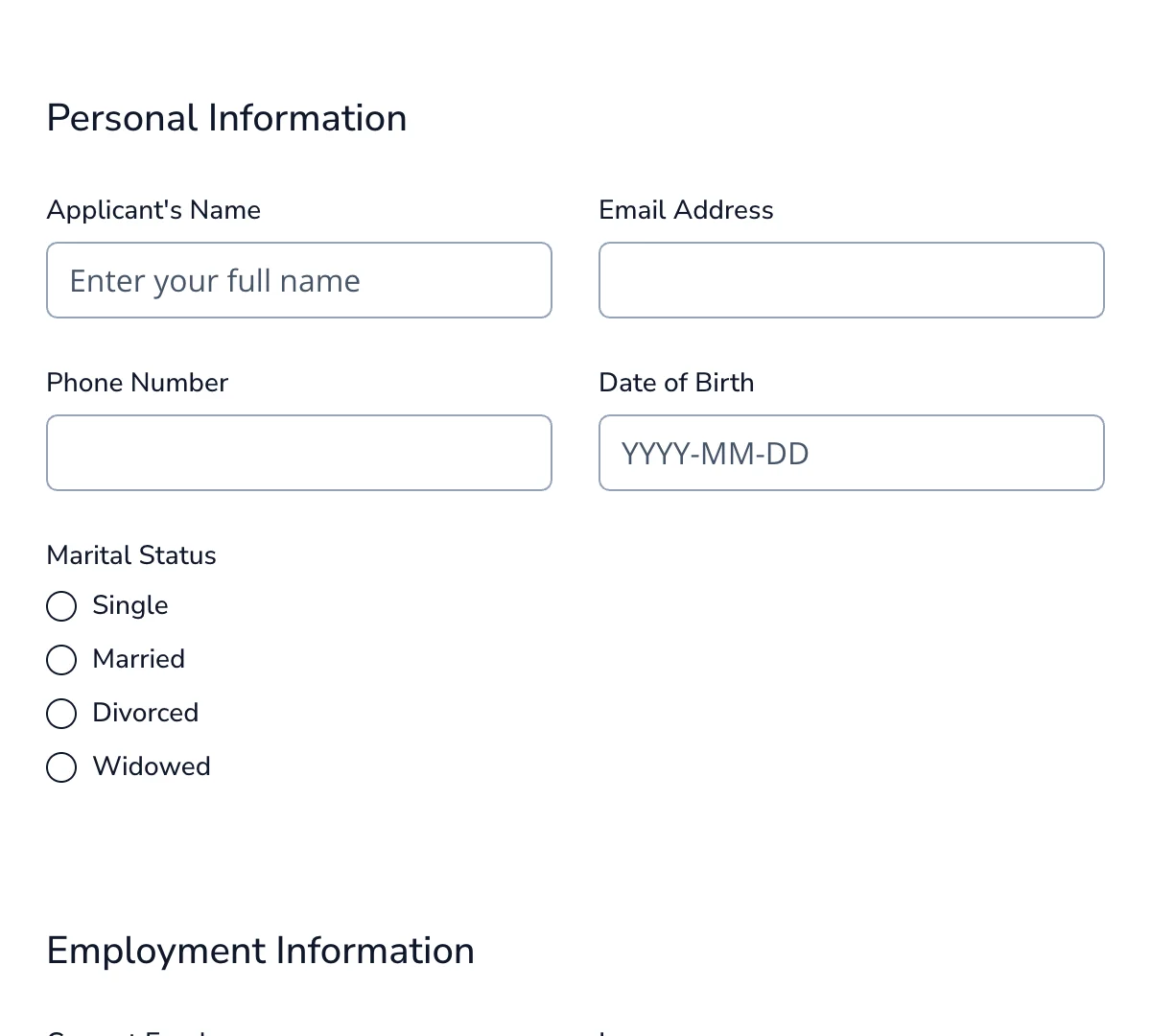
Task: Click the Personal Information heading
Action: (x=226, y=117)
